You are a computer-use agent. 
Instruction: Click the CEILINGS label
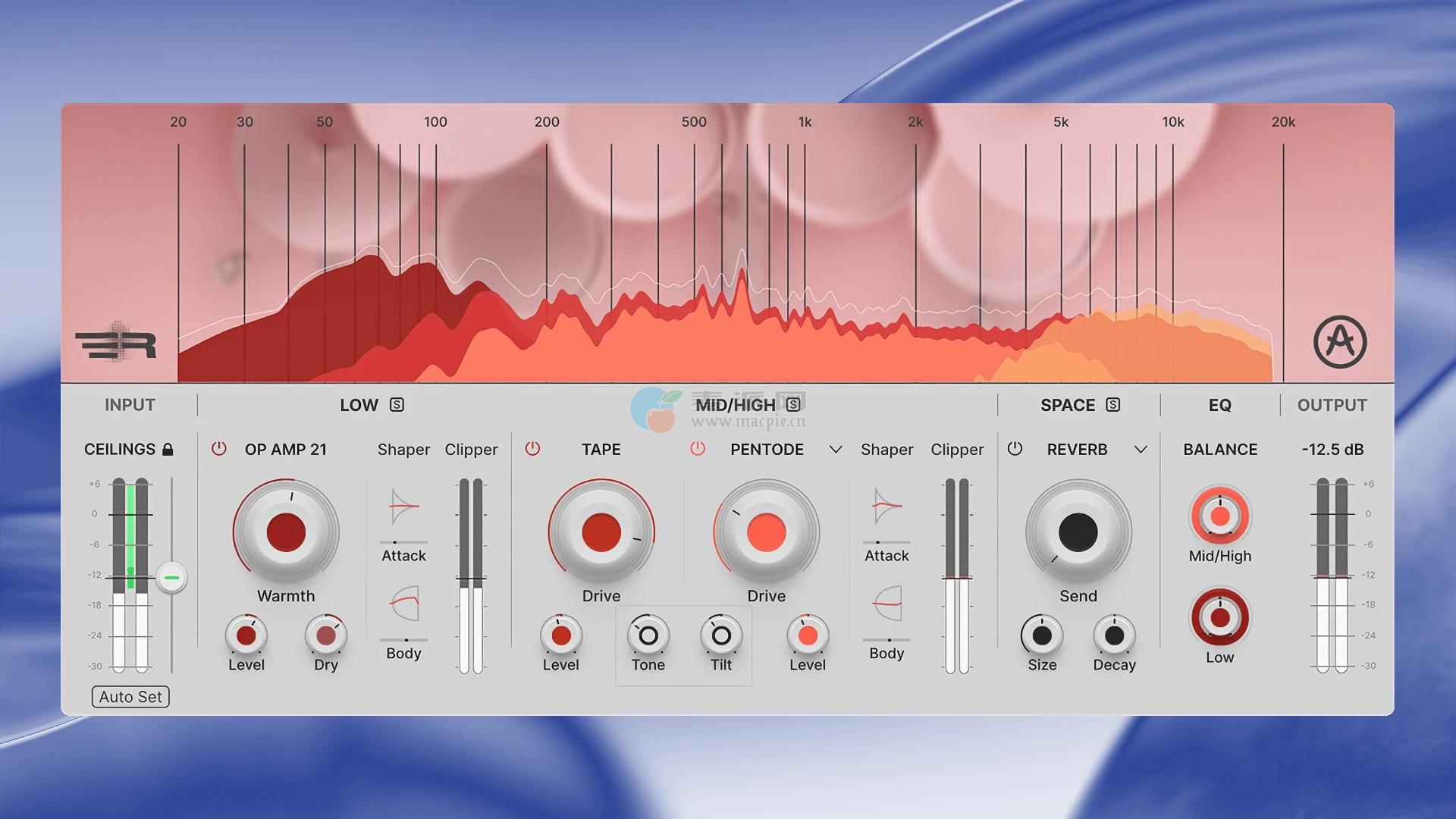coord(120,450)
